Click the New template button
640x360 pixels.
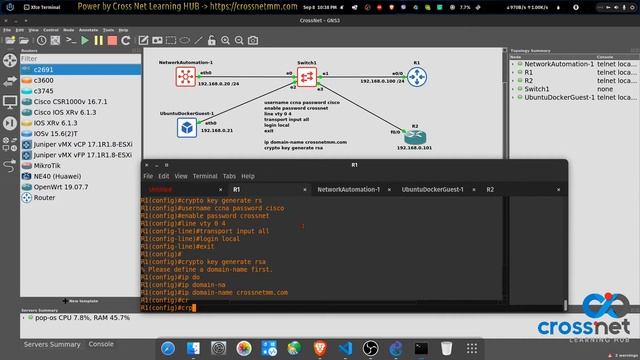(80, 301)
